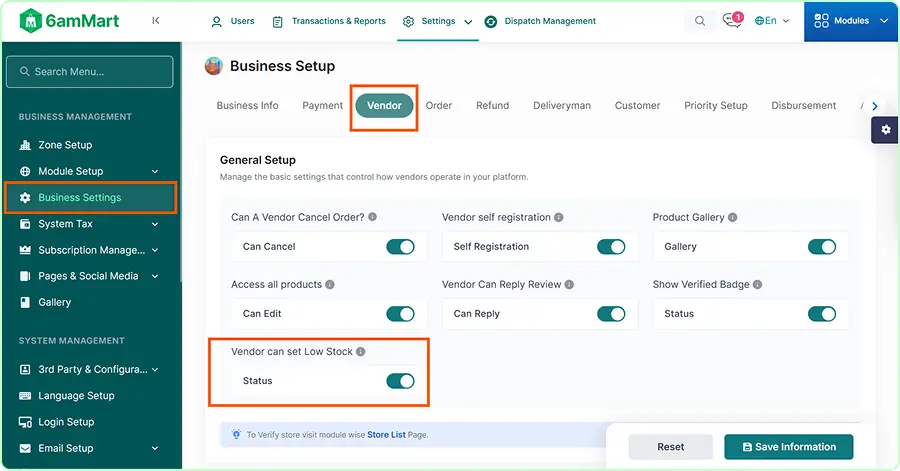Click the globe language icon
900x471 pixels.
tap(759, 21)
